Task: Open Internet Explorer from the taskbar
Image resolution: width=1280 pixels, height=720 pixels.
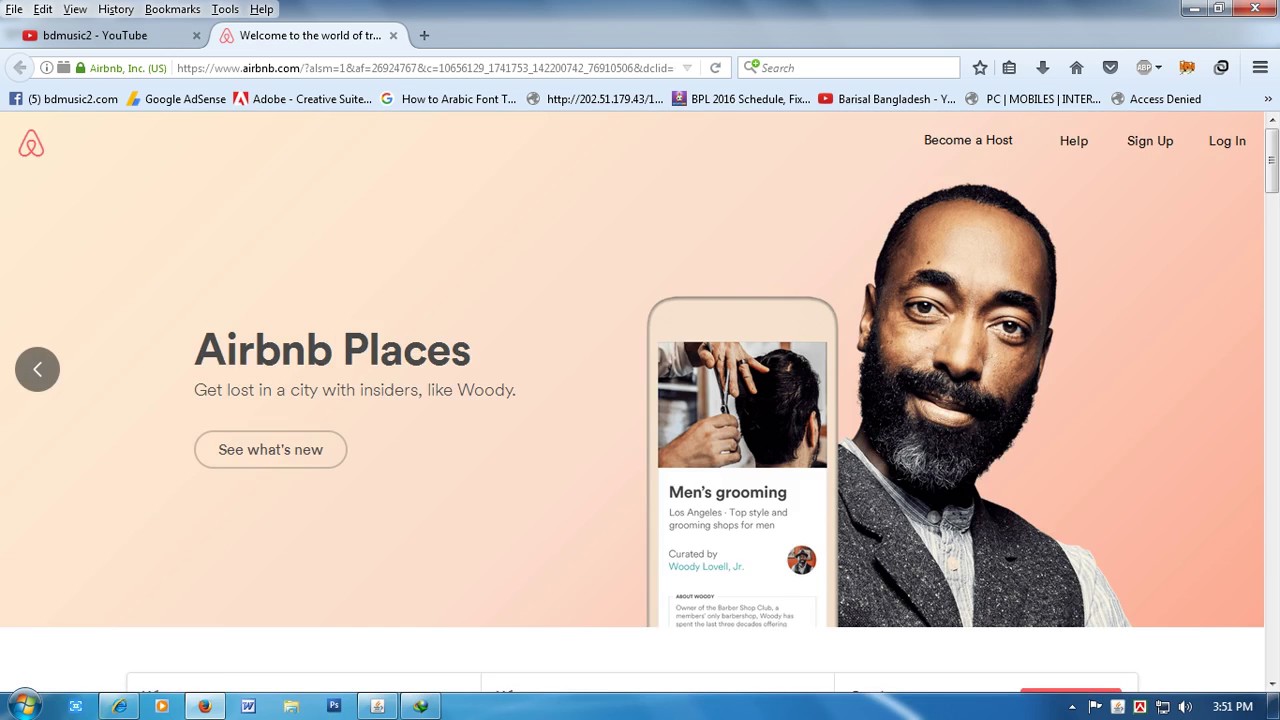Action: 119,706
